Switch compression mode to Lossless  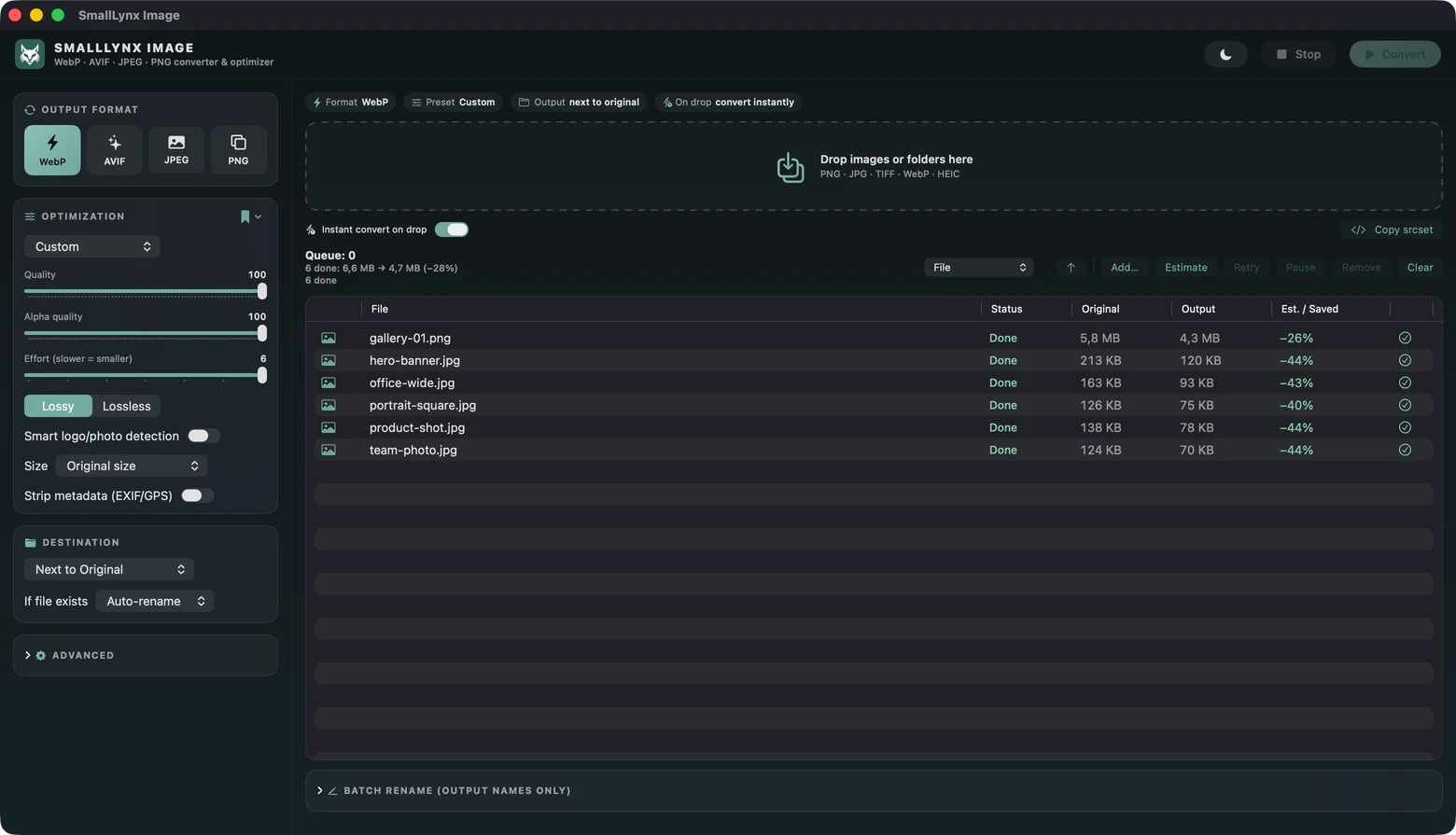tap(127, 406)
